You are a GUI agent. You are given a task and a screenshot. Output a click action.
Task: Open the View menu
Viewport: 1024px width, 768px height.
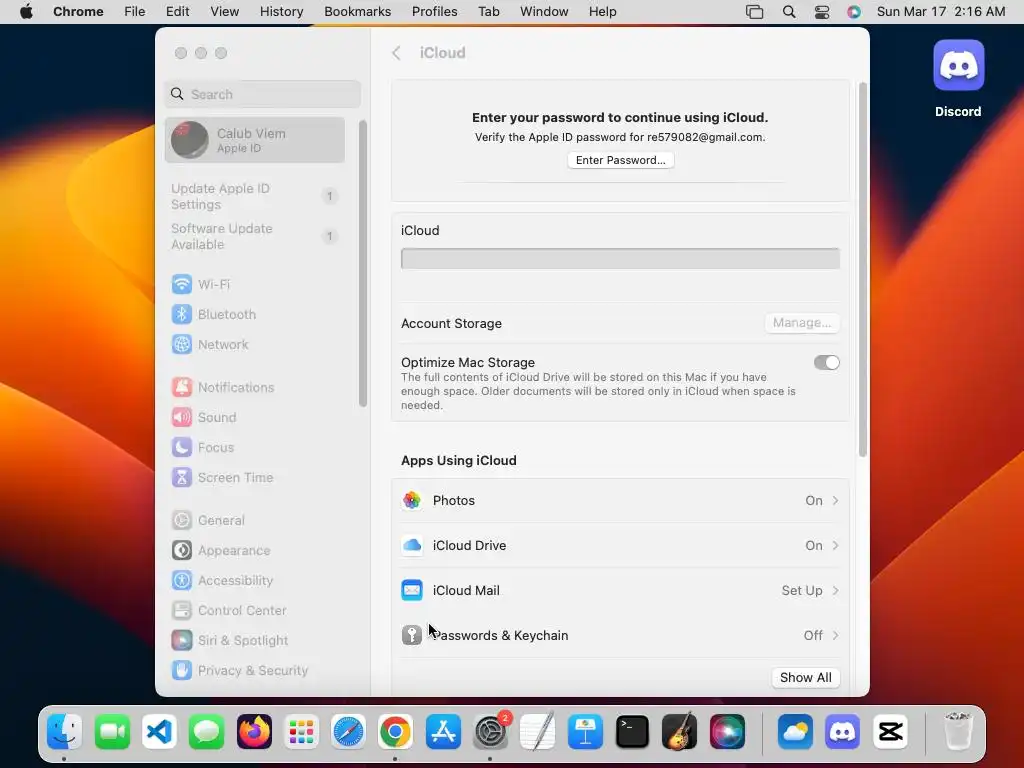[x=224, y=12]
